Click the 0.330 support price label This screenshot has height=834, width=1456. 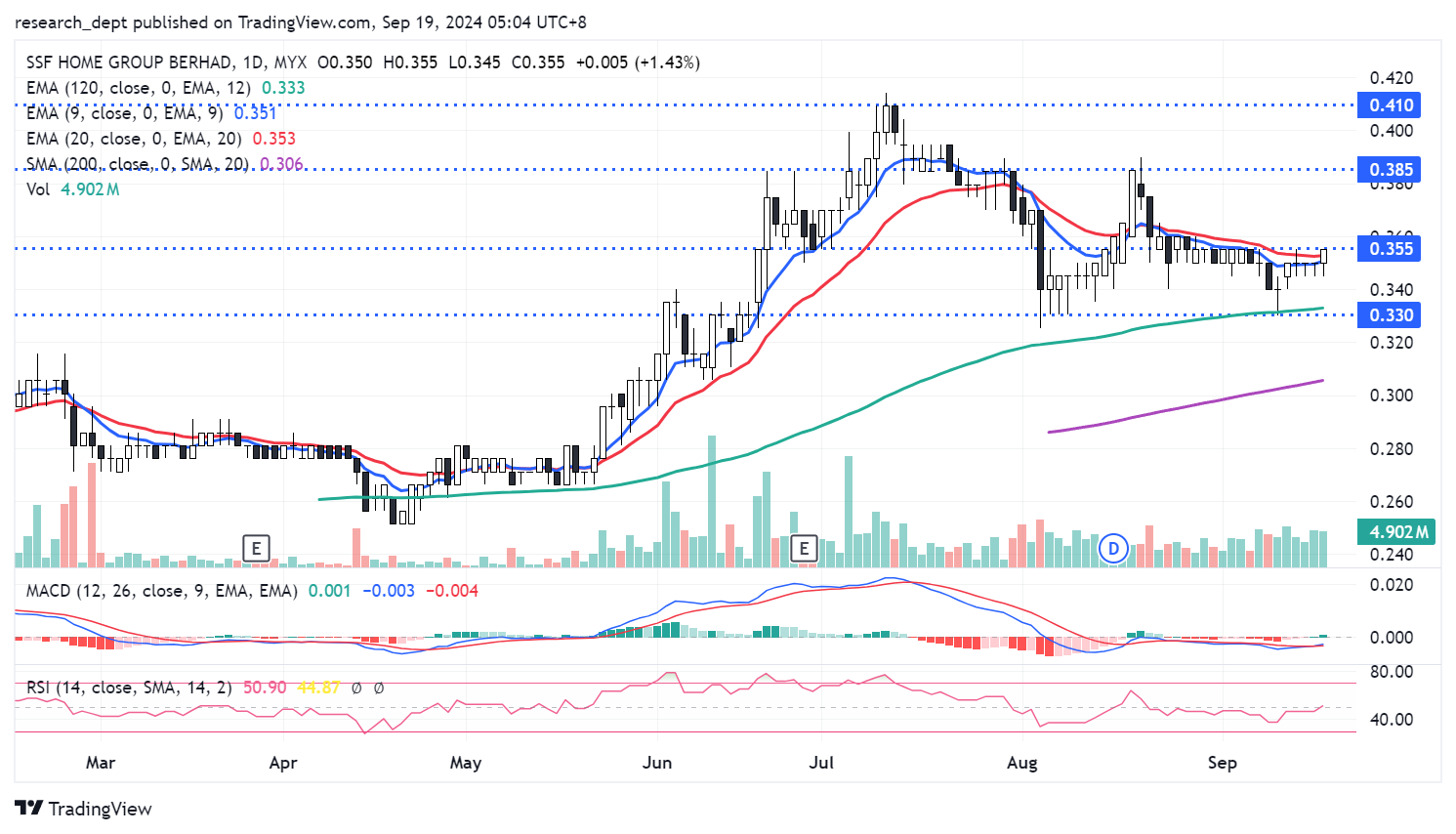1391,315
